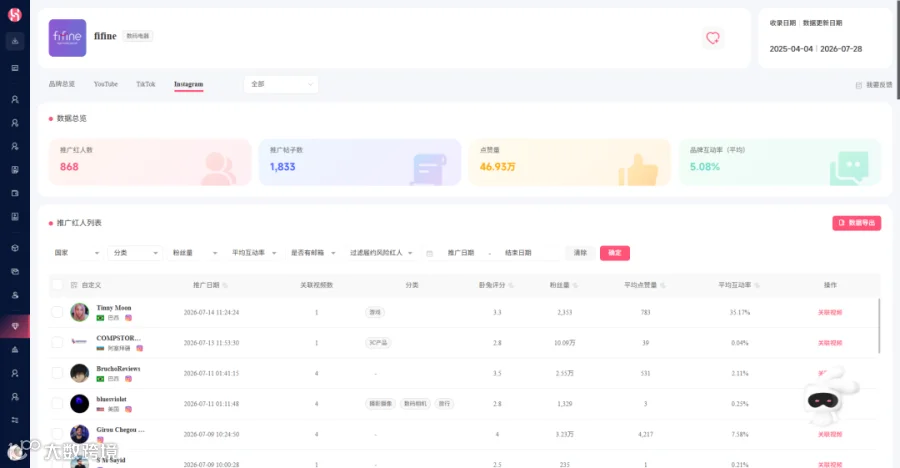Click the influencer table vertical scrollbar
The height and width of the screenshot is (468, 900).
[879, 326]
